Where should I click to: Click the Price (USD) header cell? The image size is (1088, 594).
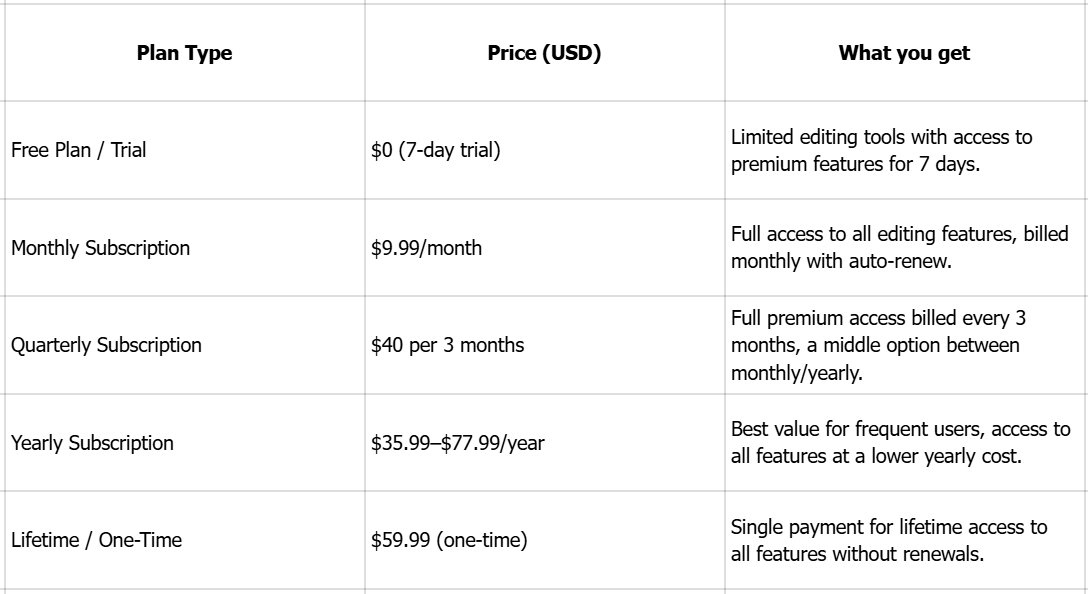[544, 54]
